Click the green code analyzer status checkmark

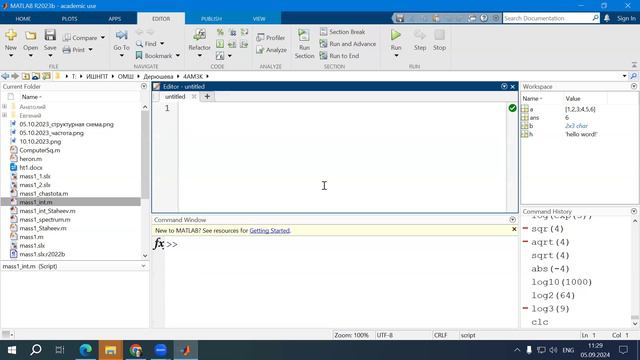[512, 108]
